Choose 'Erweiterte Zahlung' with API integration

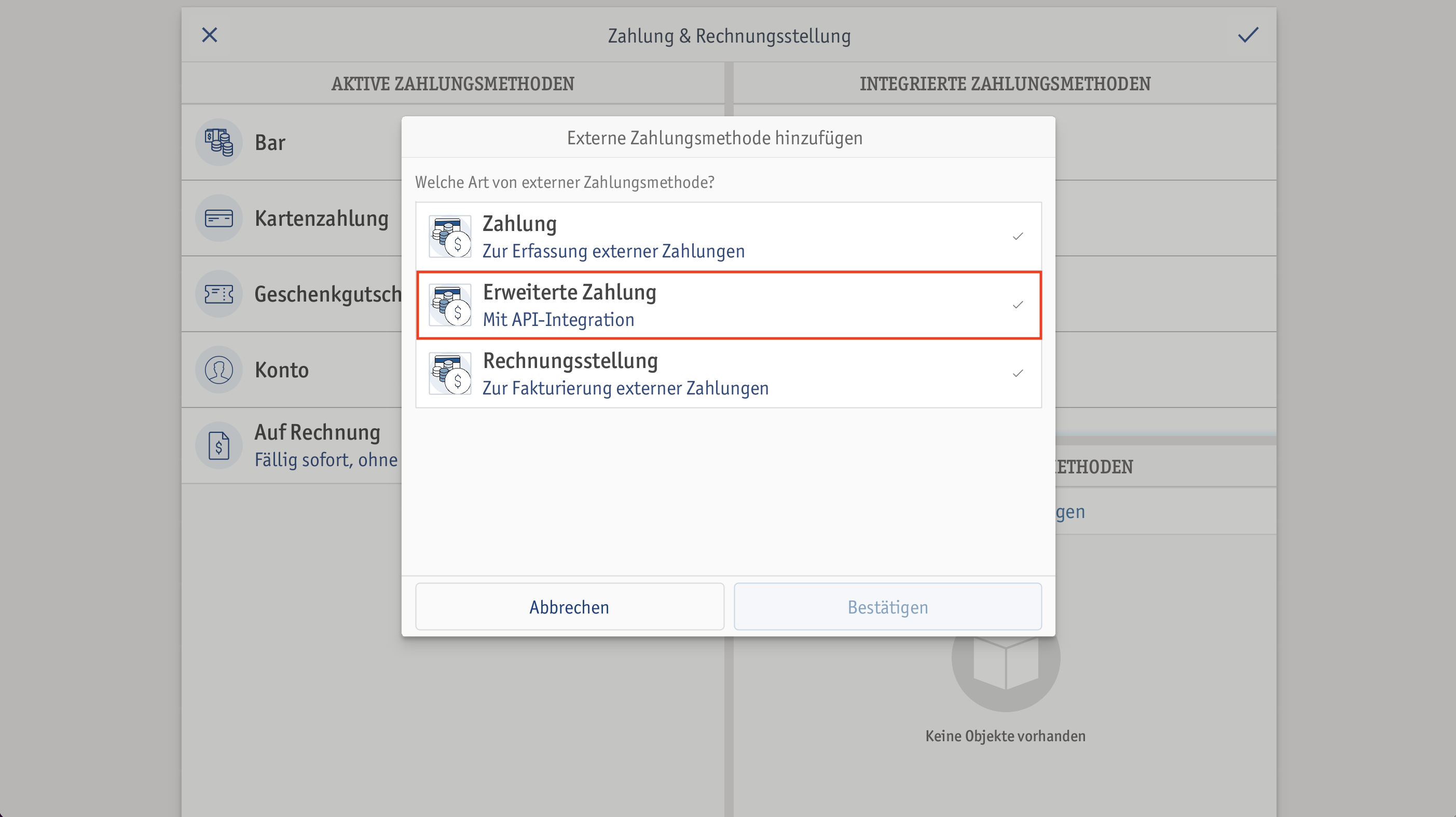coord(729,305)
